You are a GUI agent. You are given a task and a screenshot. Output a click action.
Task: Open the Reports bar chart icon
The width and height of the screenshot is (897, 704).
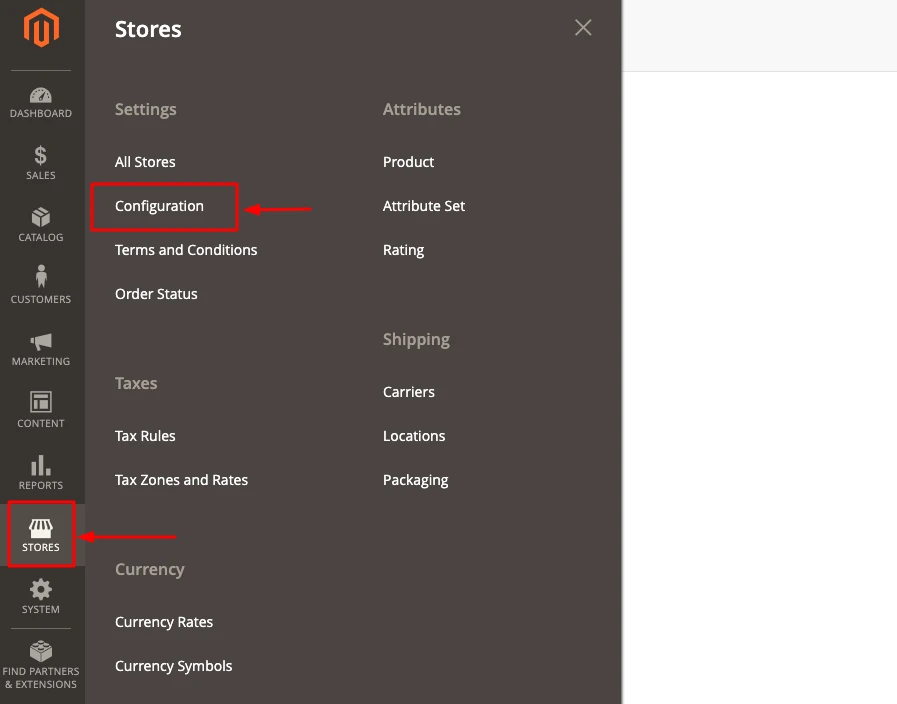click(41, 465)
